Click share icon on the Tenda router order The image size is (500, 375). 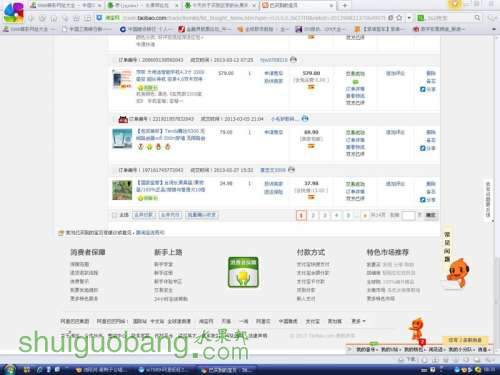coord(428,148)
